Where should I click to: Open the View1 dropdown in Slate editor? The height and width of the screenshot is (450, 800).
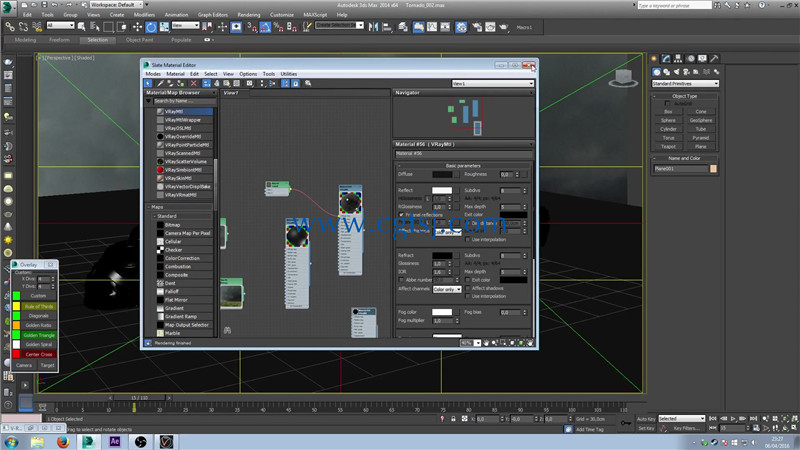coord(493,83)
